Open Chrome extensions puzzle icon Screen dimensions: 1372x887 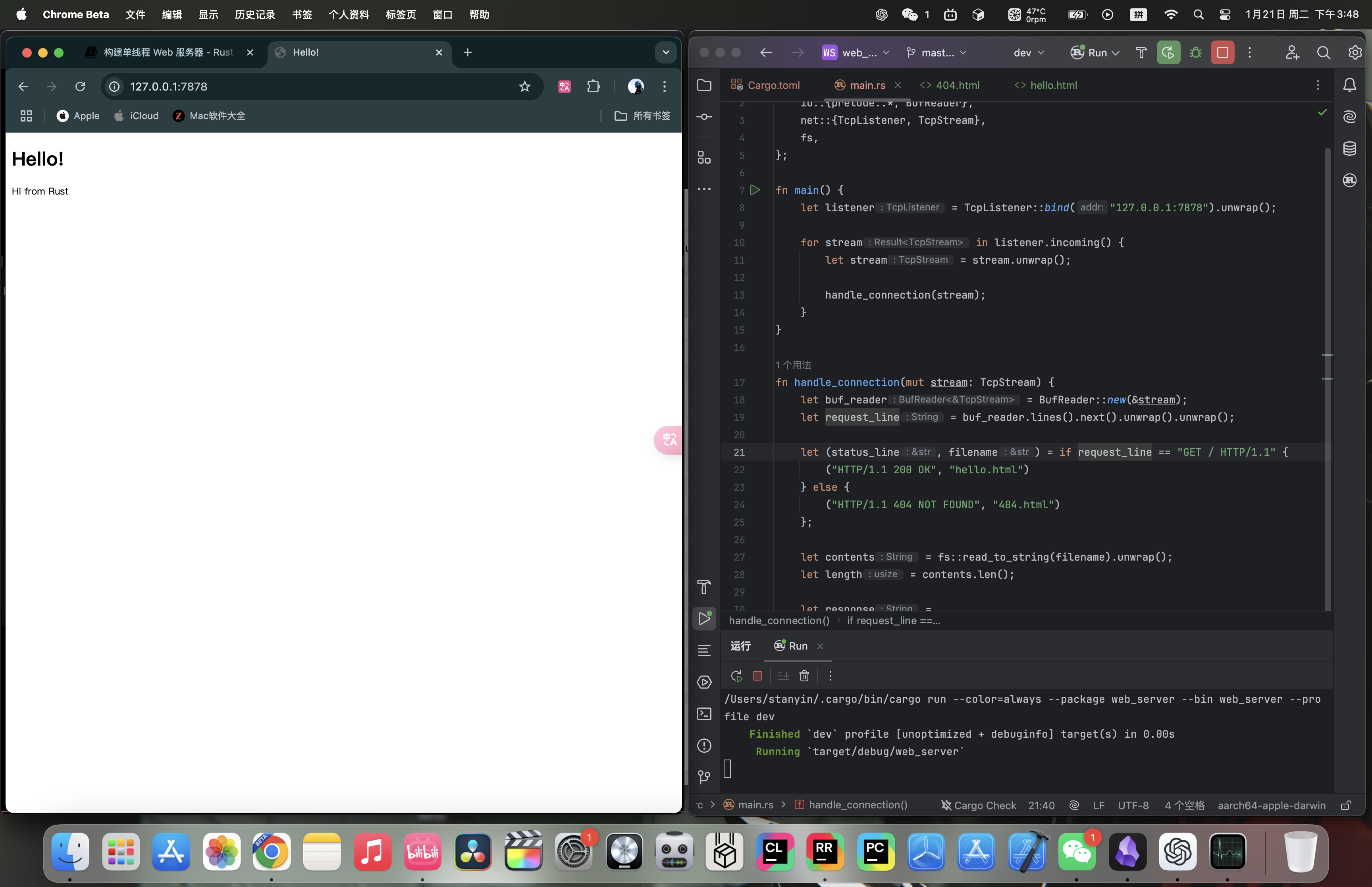coord(593,87)
